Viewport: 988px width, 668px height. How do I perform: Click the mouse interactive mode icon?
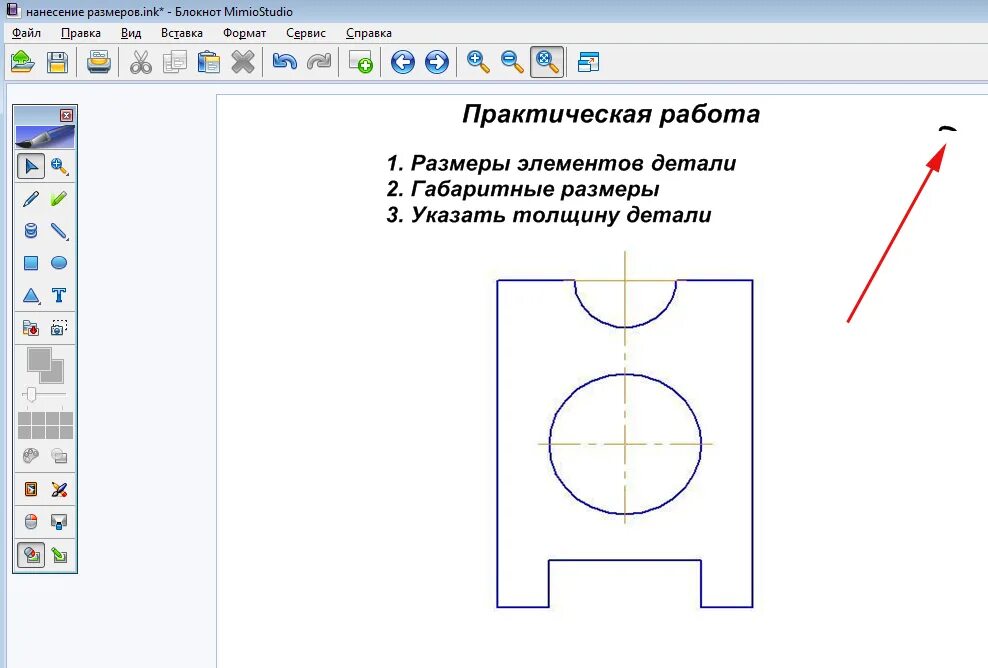[x=30, y=521]
